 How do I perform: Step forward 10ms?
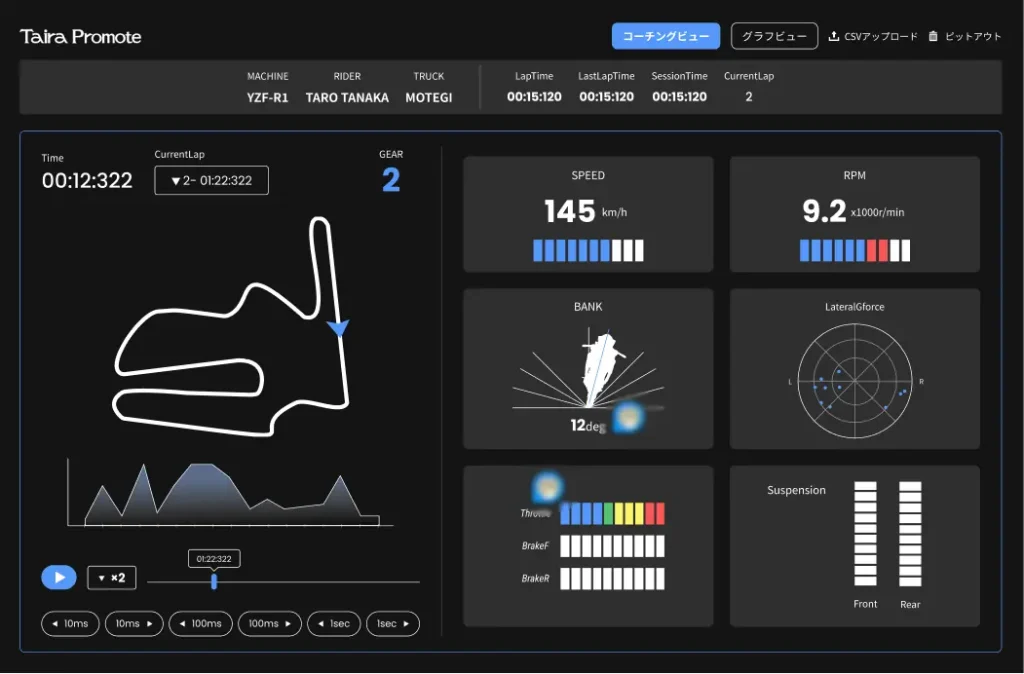coord(134,624)
